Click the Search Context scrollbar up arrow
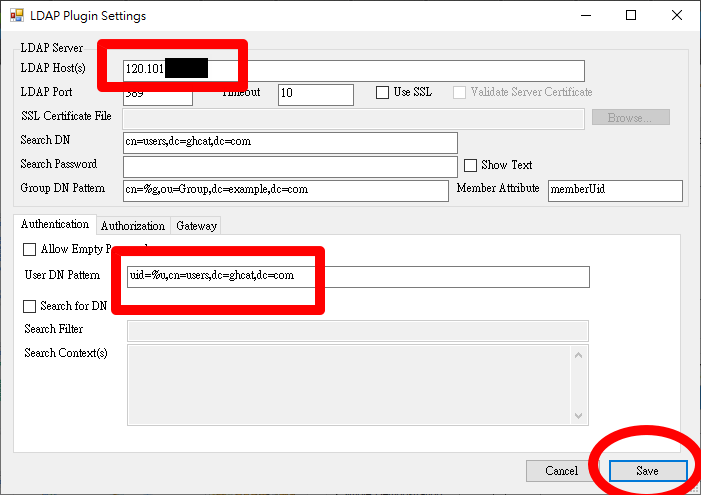This screenshot has width=701, height=495. (x=579, y=355)
